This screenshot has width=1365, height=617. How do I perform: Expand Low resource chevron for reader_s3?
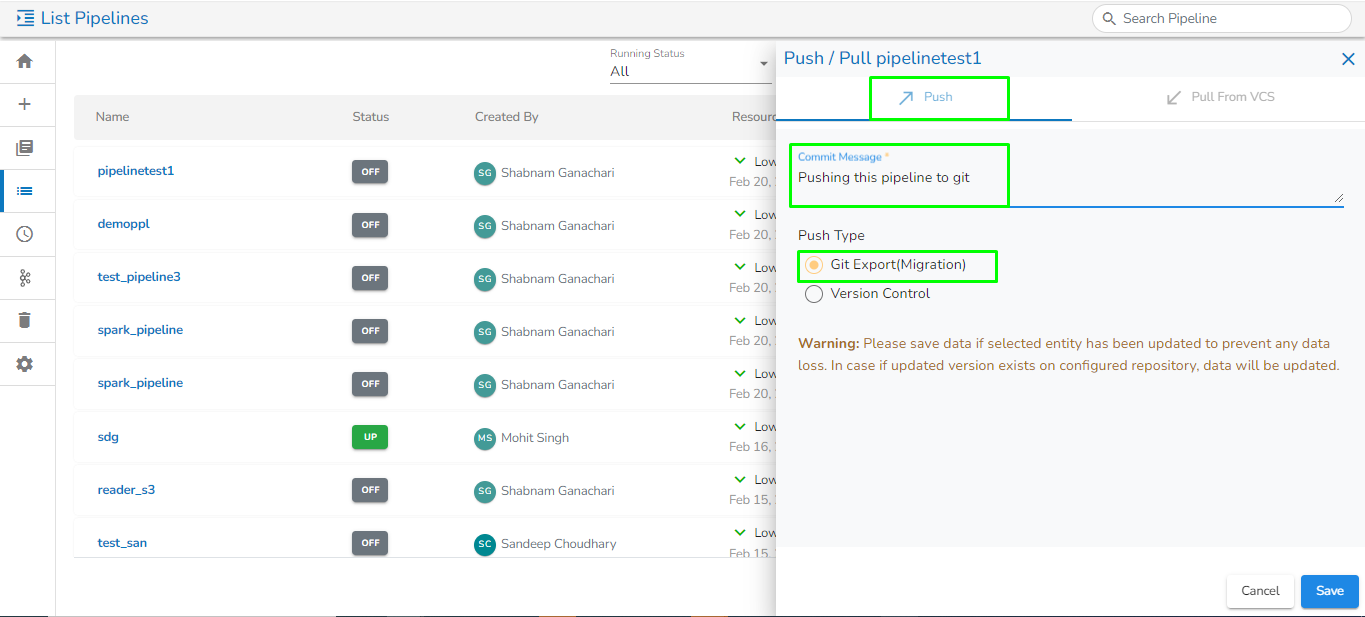pyautogui.click(x=740, y=479)
